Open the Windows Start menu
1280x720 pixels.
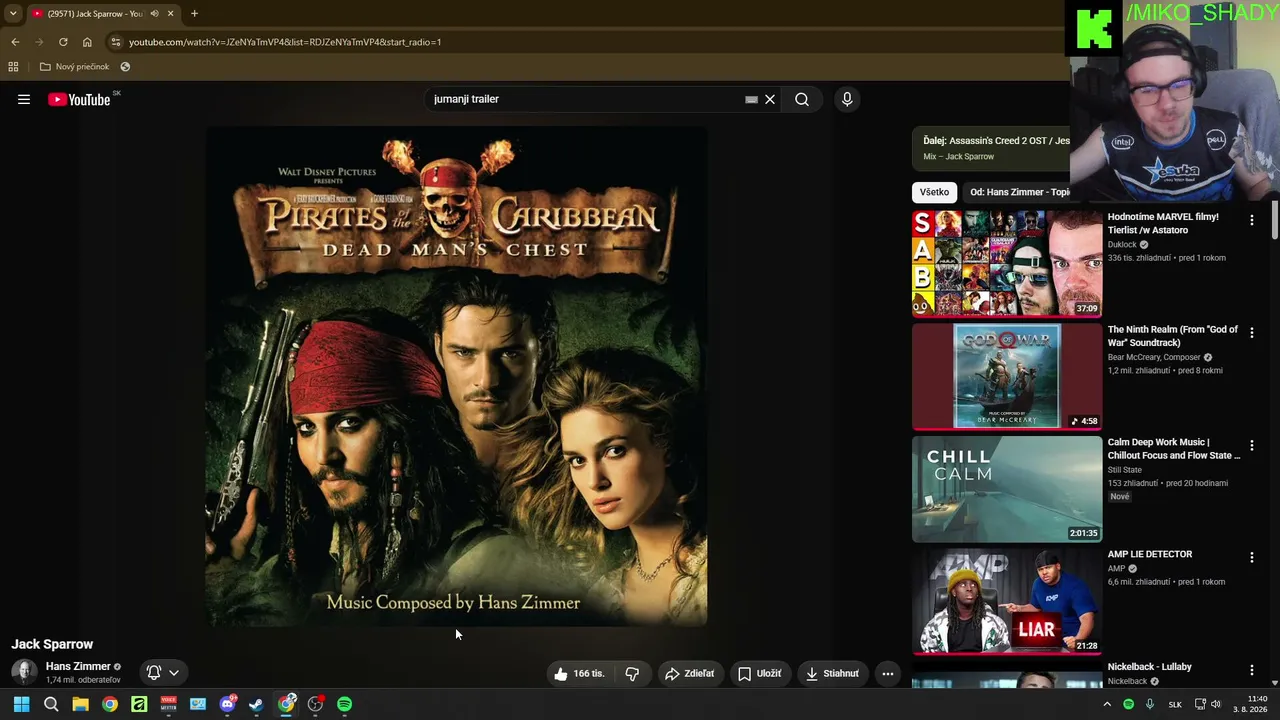21,704
